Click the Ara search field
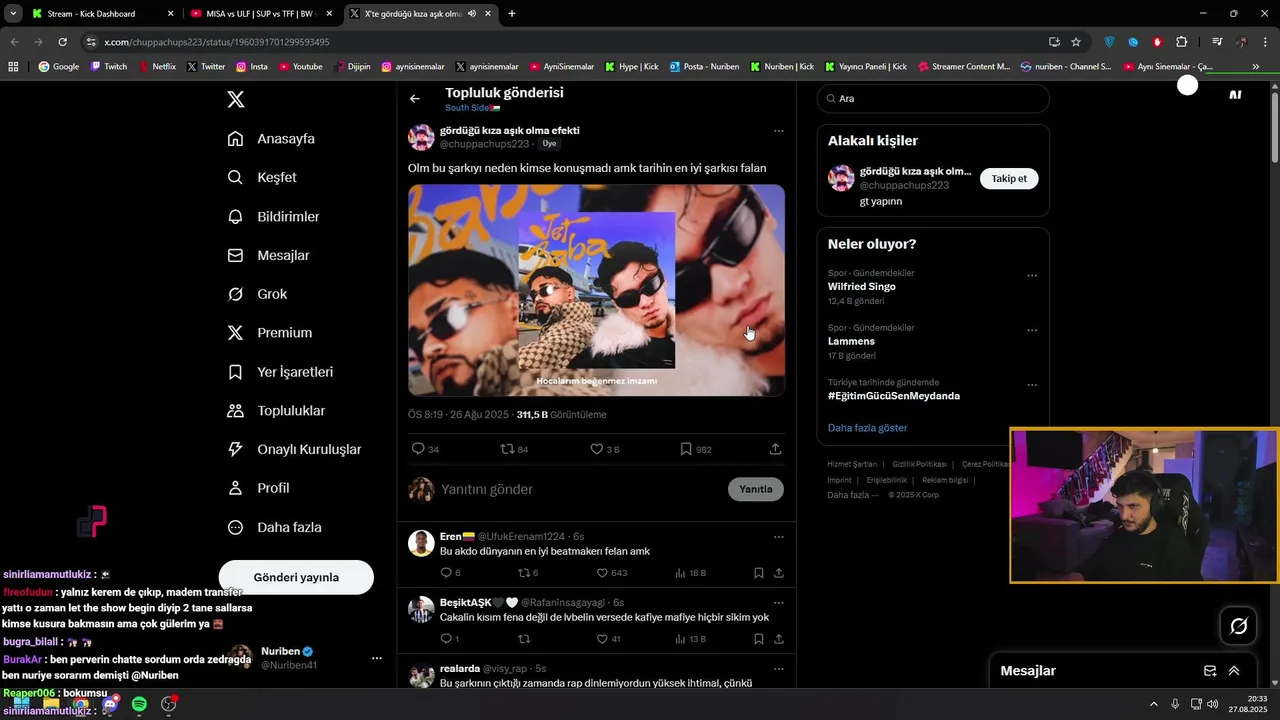This screenshot has width=1280, height=720. tap(933, 99)
